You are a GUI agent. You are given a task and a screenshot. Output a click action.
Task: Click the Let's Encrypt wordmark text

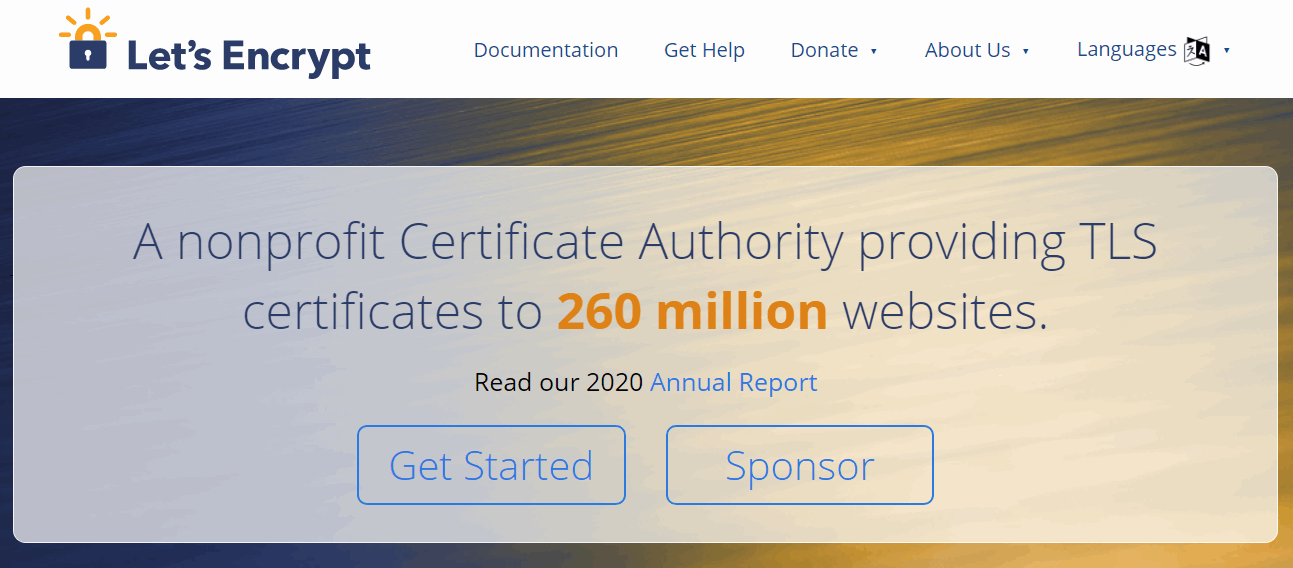click(249, 55)
